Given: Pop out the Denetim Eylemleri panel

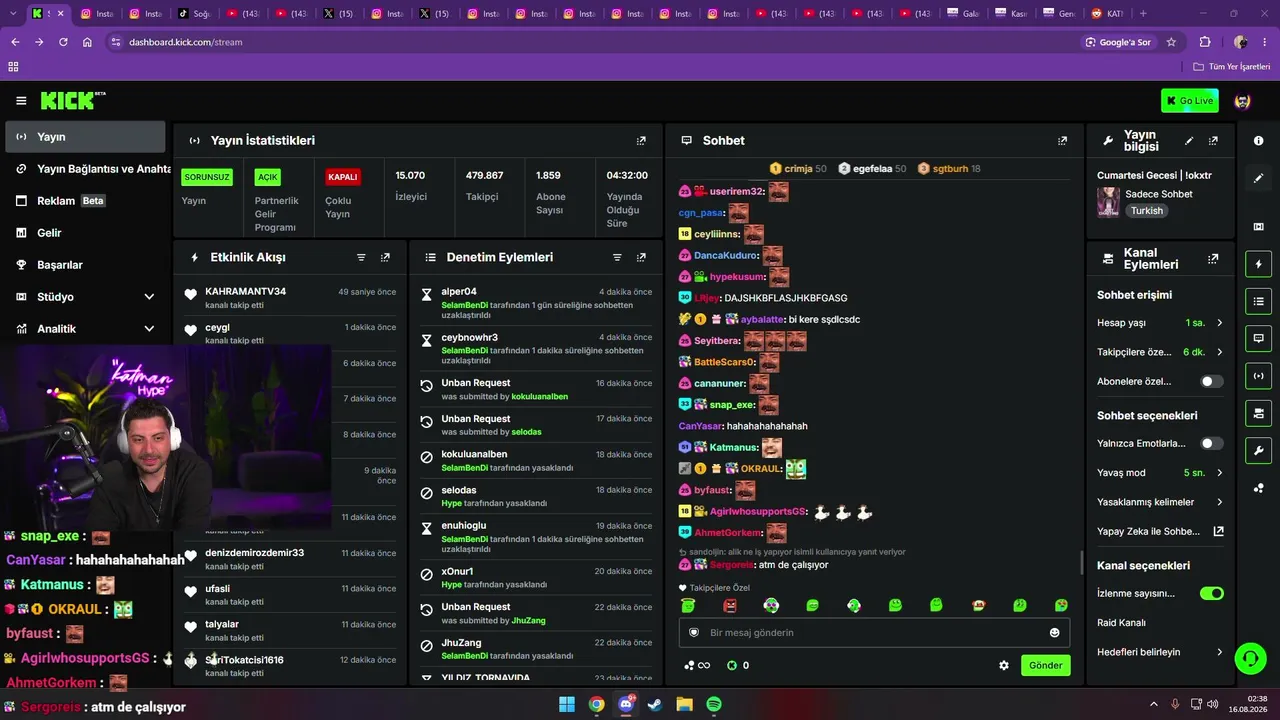Looking at the screenshot, I should [x=641, y=257].
